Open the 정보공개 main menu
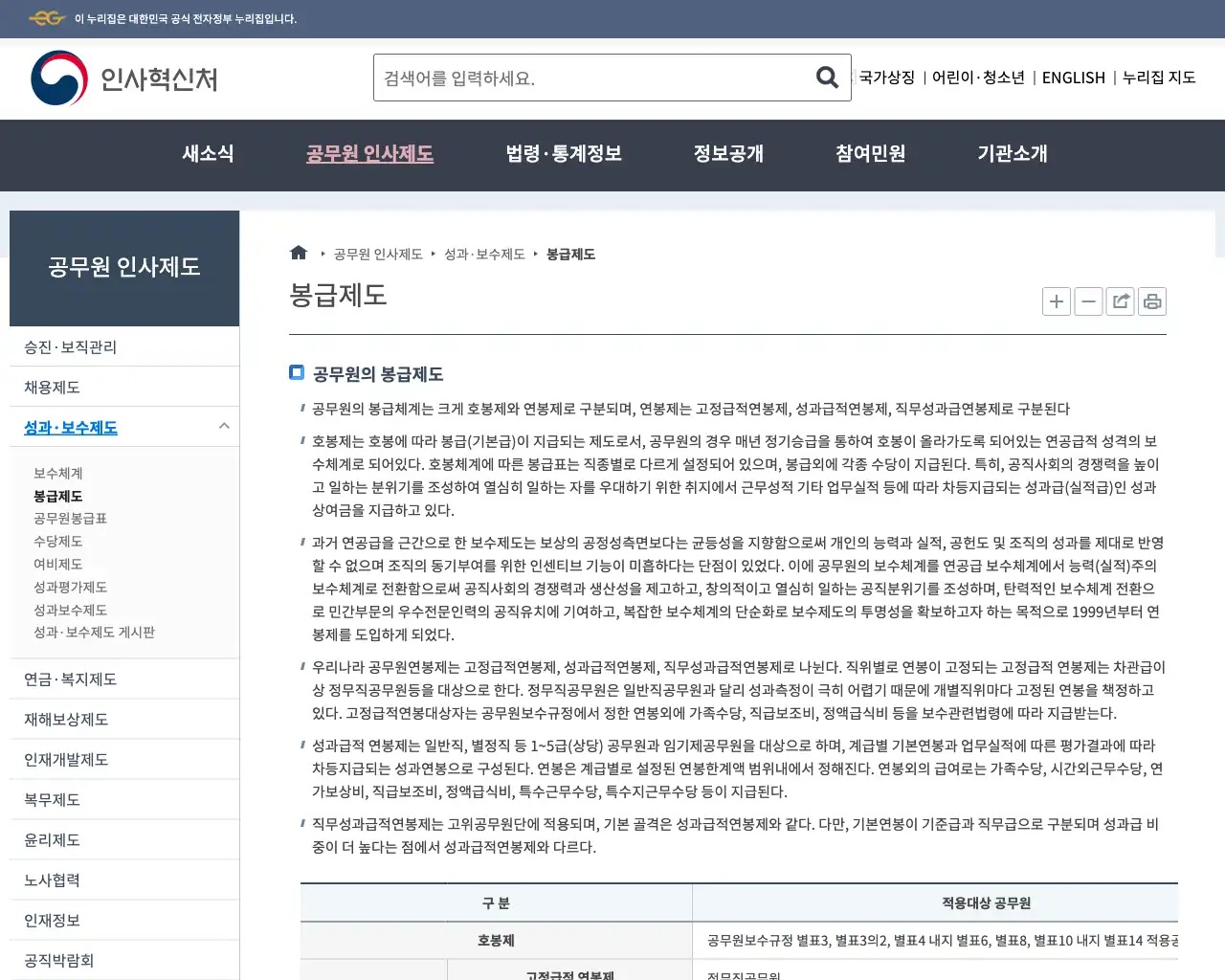 point(728,154)
